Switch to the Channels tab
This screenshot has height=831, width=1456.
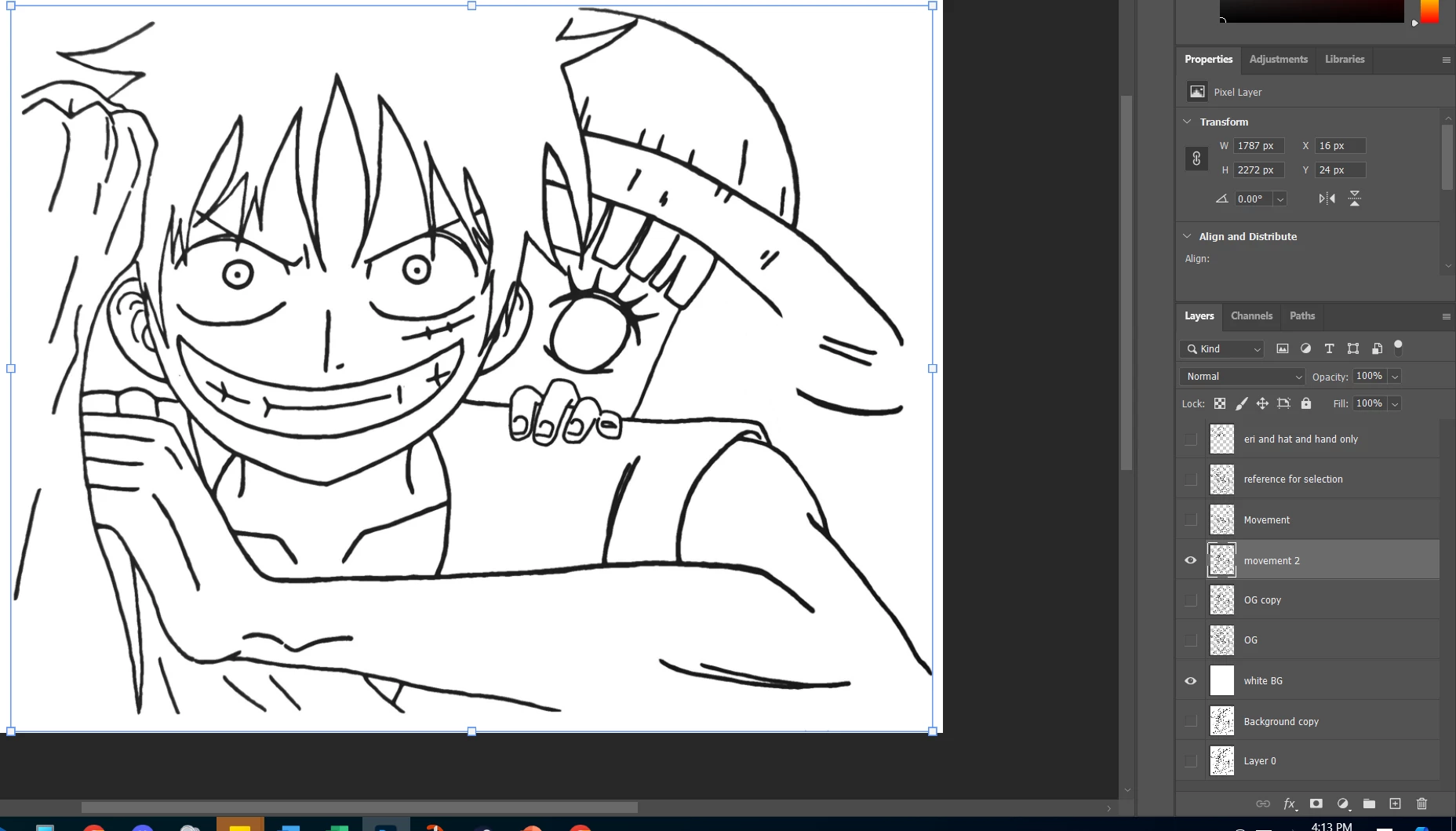[1251, 316]
